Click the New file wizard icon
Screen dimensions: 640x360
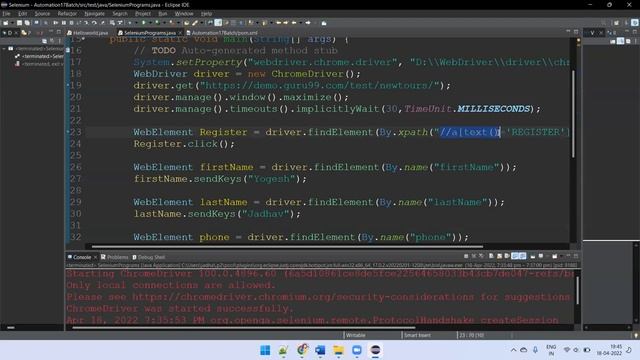coord(5,23)
